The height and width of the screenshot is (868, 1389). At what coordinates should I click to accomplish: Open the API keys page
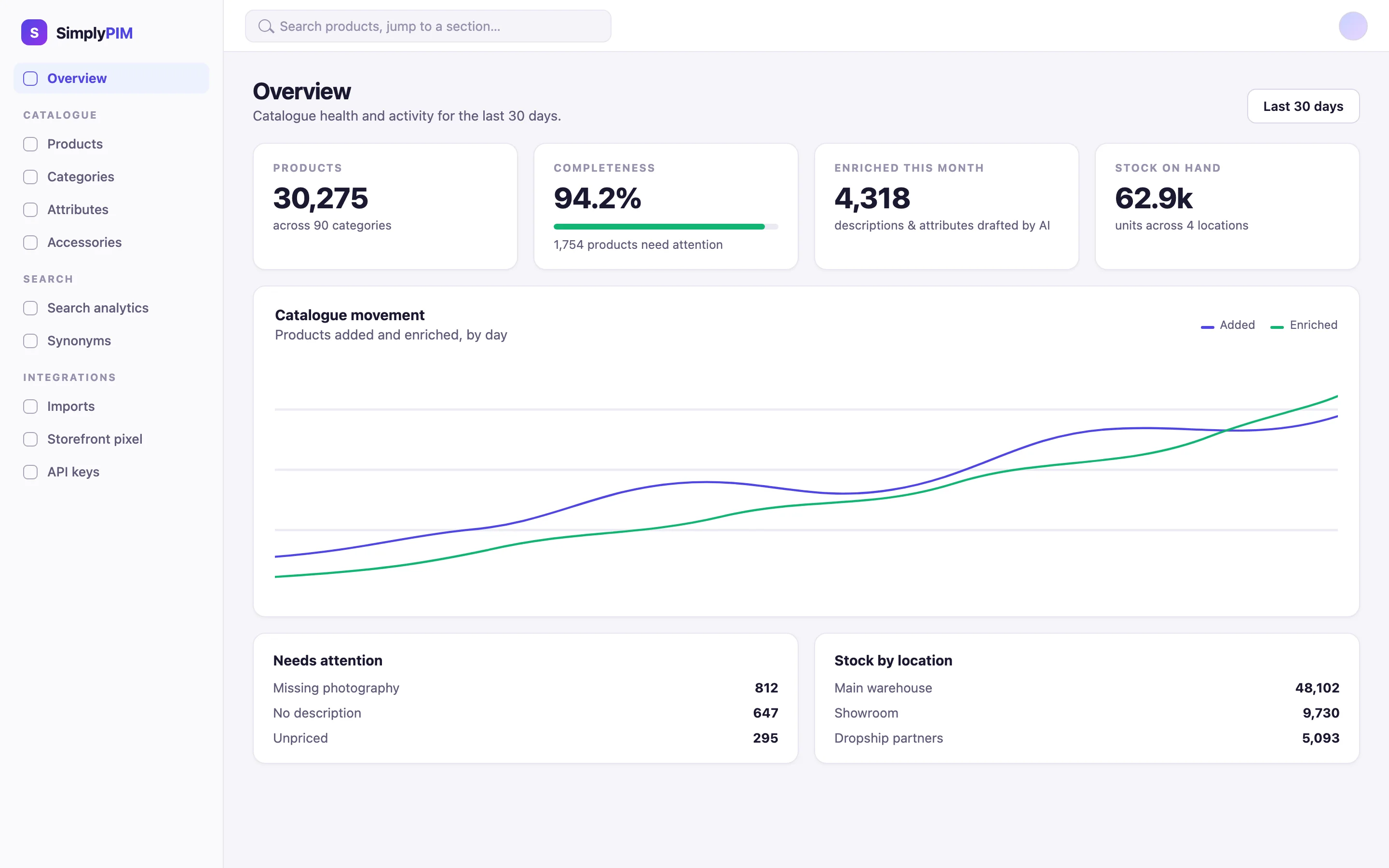[111, 472]
